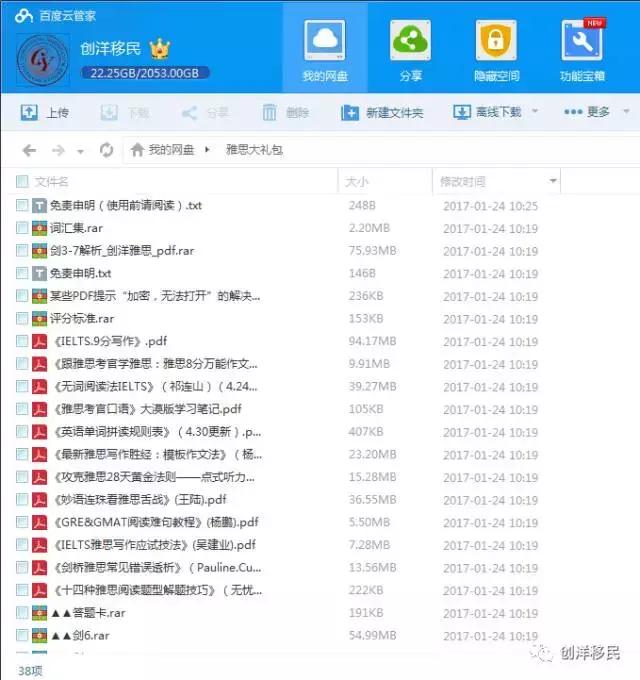
Task: Check the box for 词汇集.rar
Action: 22,227
